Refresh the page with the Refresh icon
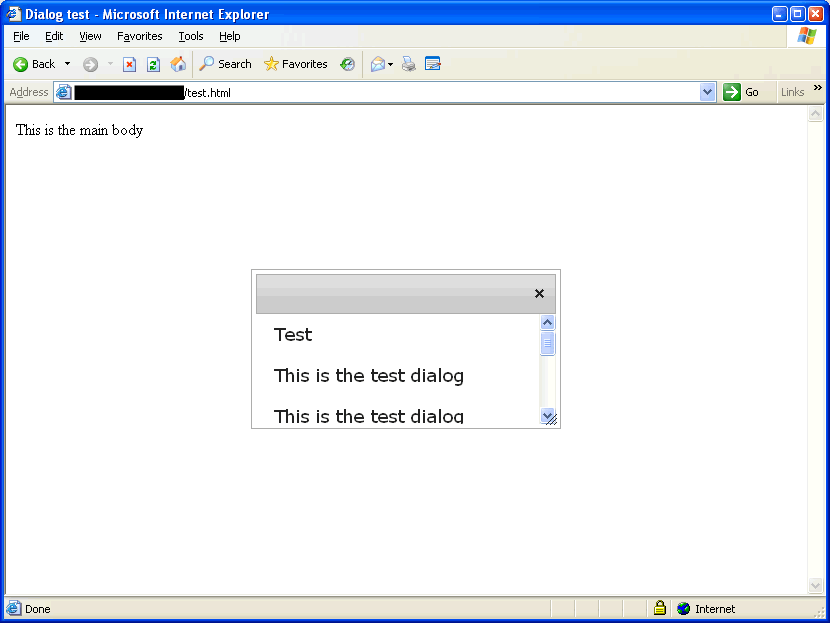Viewport: 830px width, 623px height. pos(153,64)
